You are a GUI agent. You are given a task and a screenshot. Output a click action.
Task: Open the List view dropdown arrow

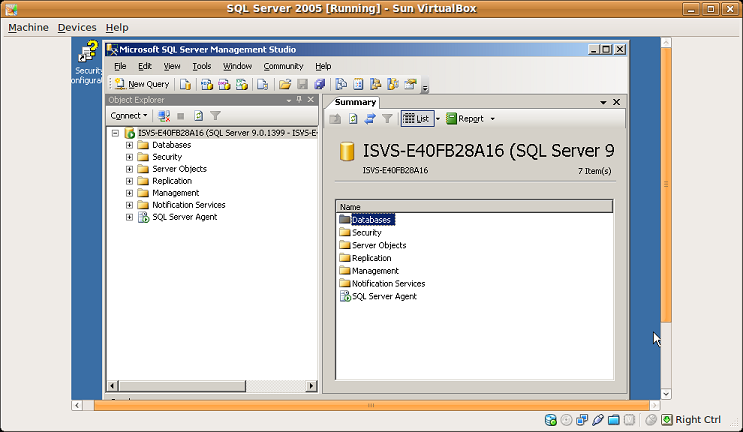pyautogui.click(x=438, y=119)
